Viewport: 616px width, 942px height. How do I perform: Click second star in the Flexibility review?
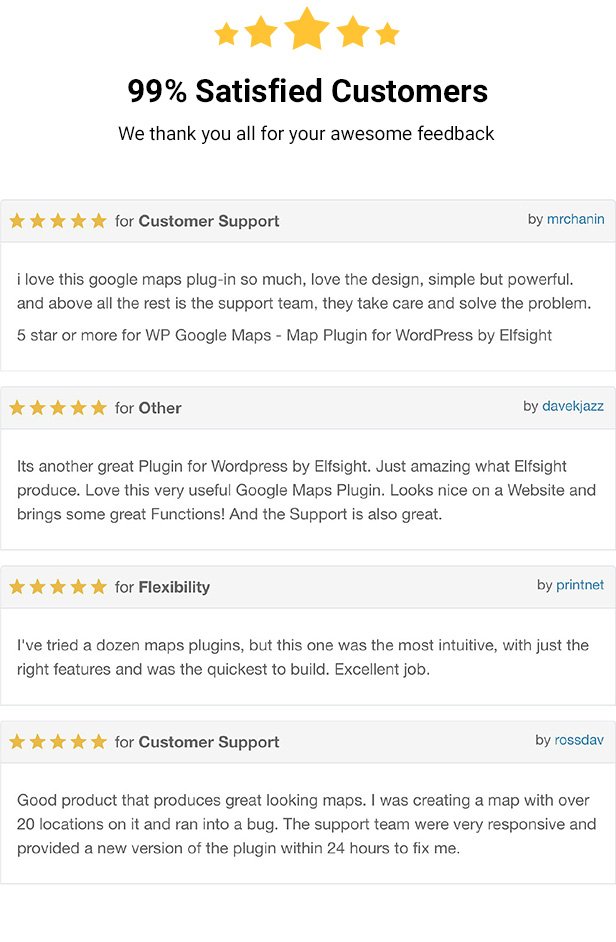pyautogui.click(x=37, y=587)
